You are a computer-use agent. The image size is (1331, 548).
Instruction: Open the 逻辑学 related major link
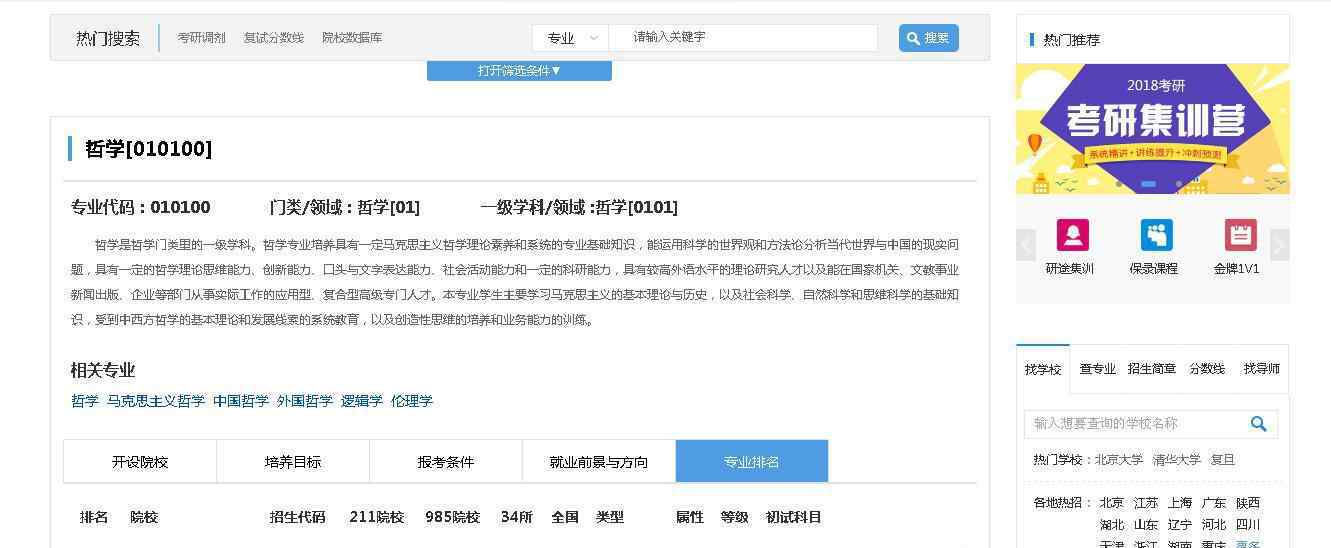click(361, 401)
